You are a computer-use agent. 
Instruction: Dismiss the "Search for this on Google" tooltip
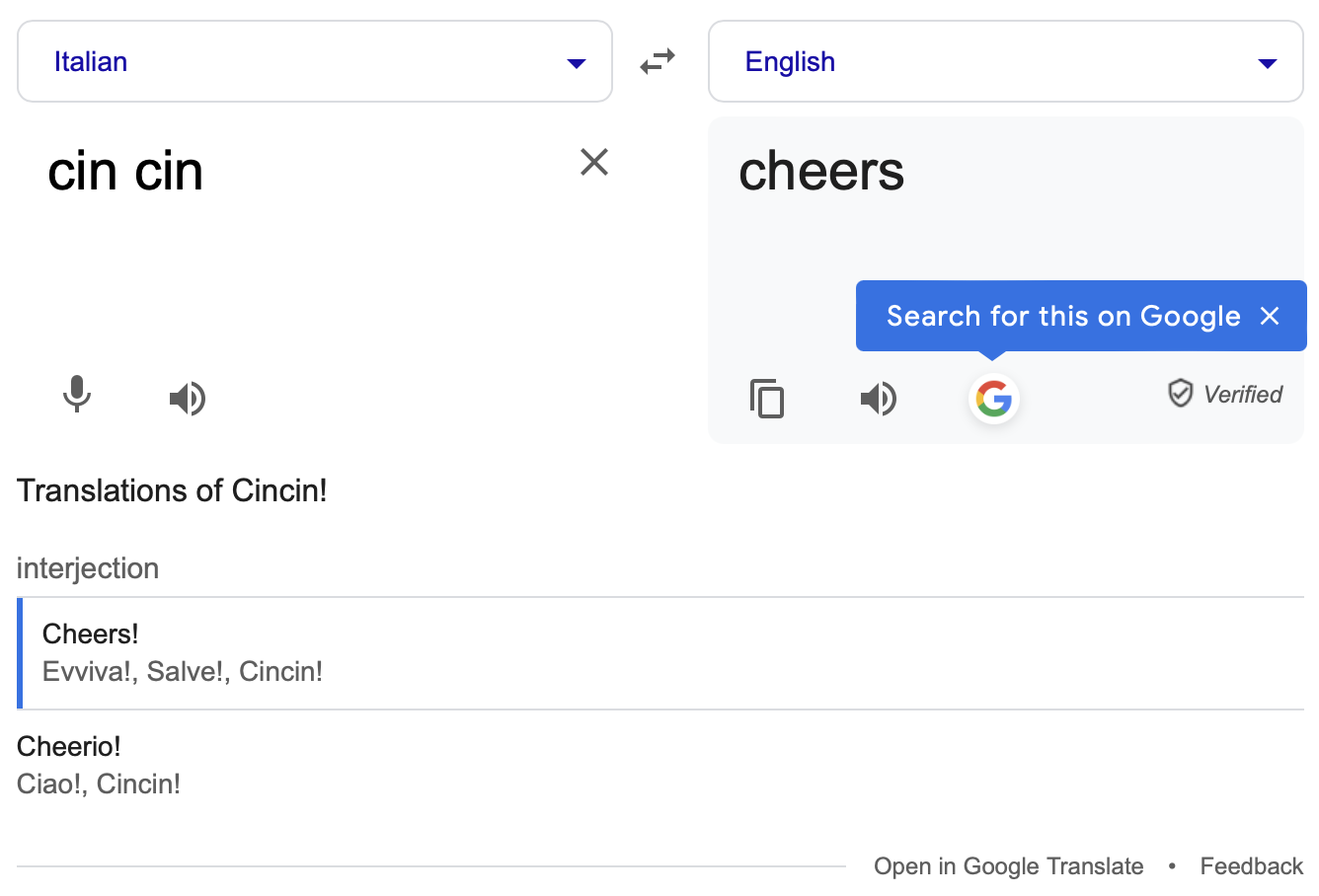click(1270, 316)
